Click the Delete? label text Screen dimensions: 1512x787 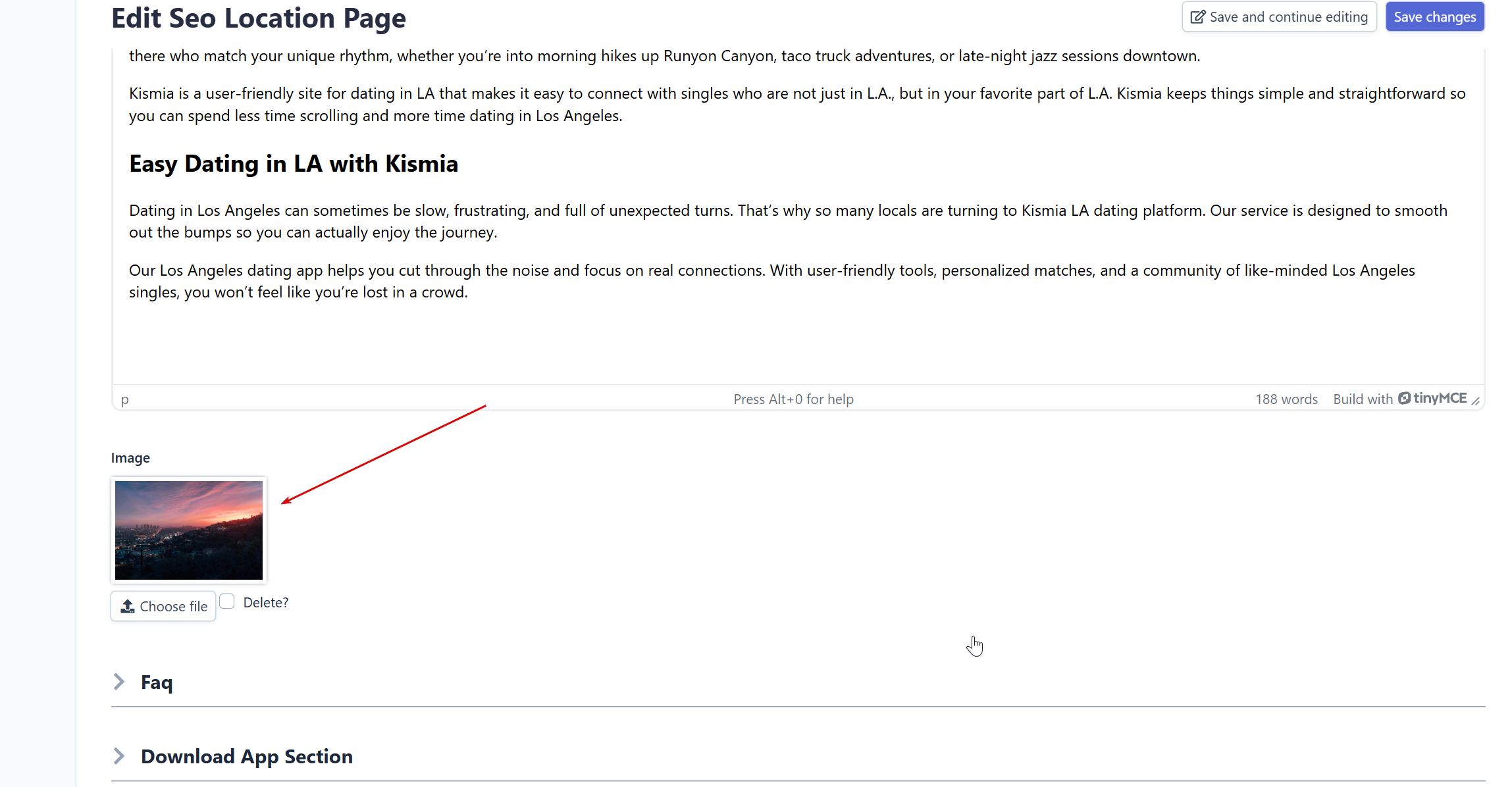[x=265, y=603]
